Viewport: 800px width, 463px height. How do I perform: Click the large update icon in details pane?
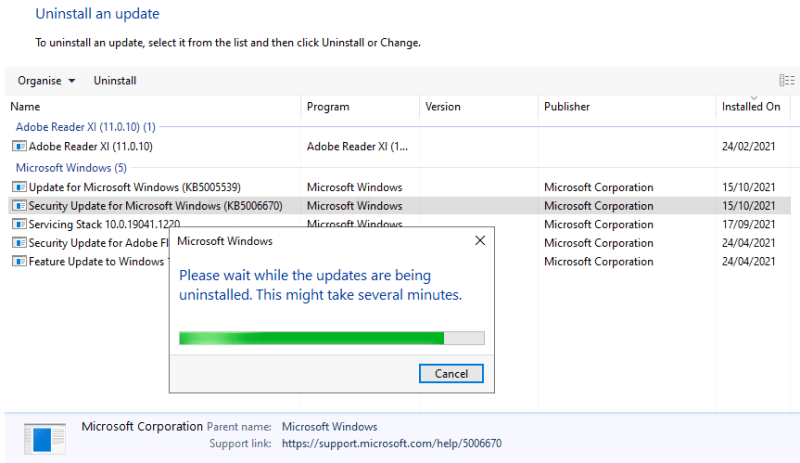(x=45, y=438)
